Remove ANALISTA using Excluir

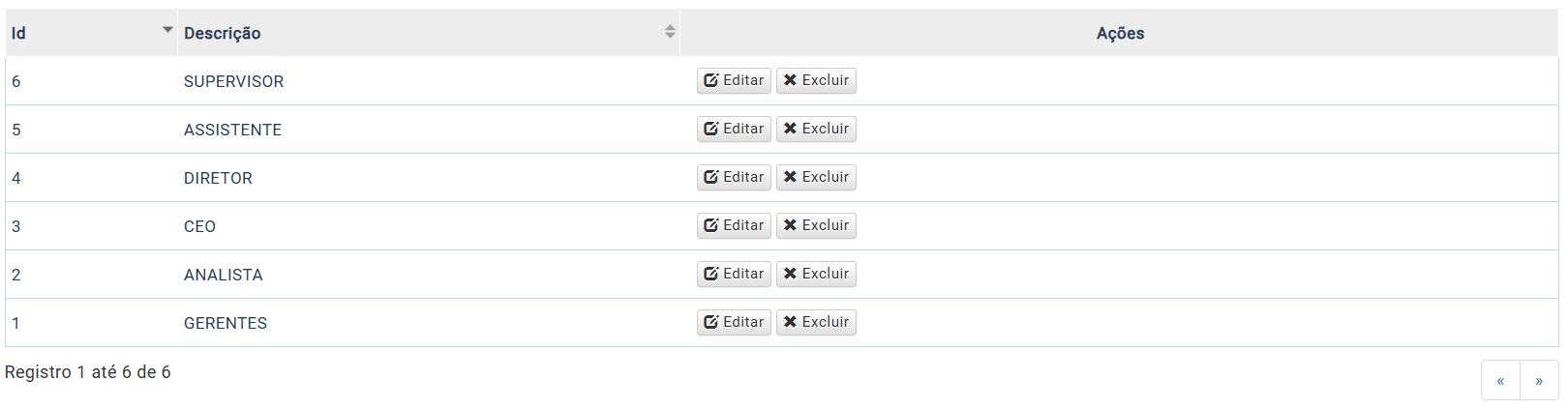[x=816, y=274]
